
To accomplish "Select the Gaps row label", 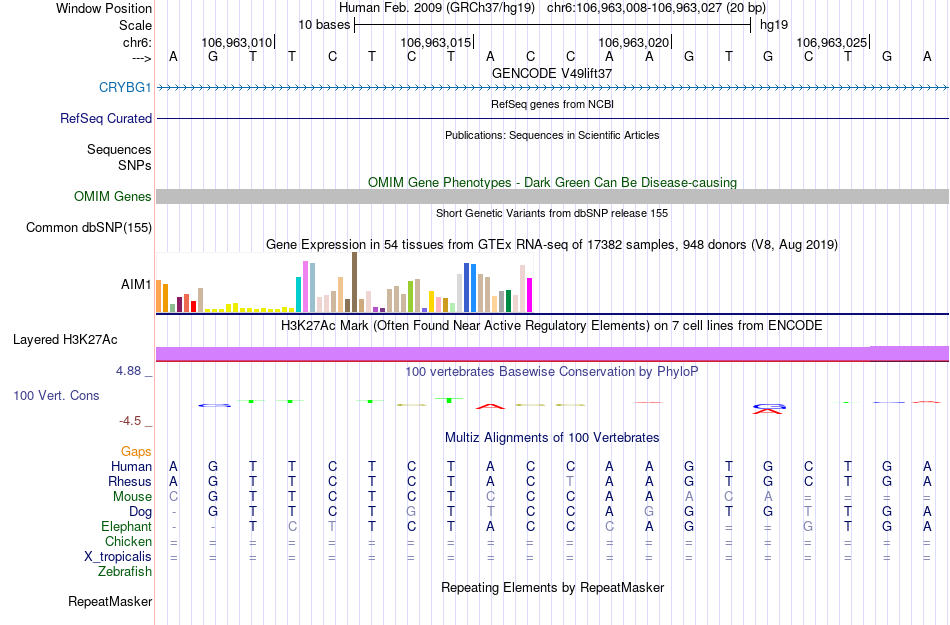I will coord(136,452).
